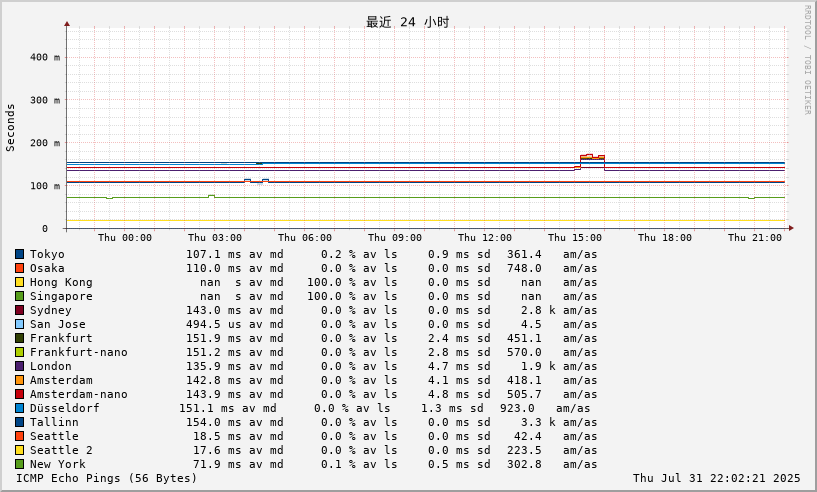The height and width of the screenshot is (492, 817).
Task: Click Tokyo's 107.1 ms median value
Action: [214, 254]
